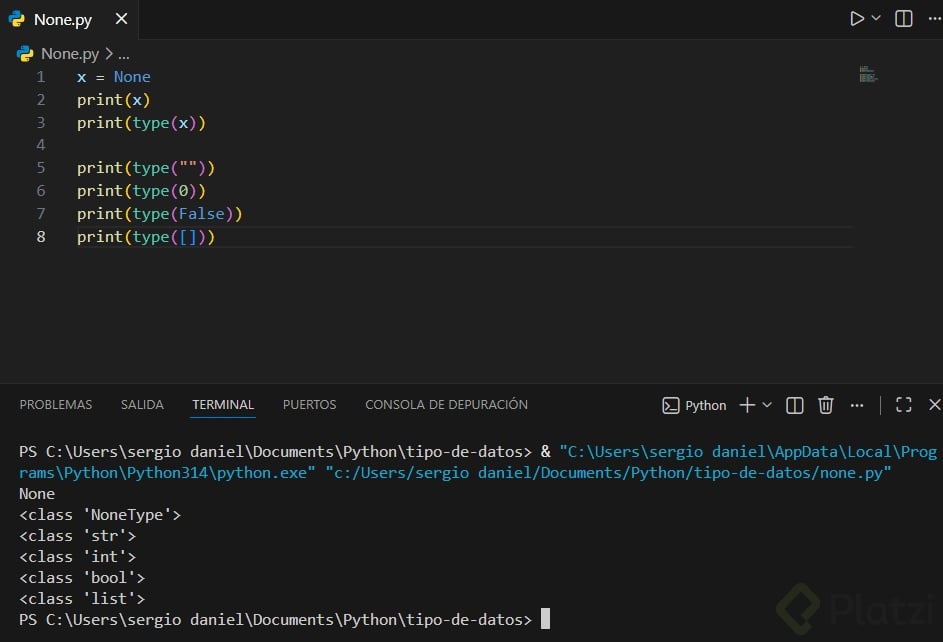Run the Python file with play icon
Viewport: 943px width, 642px height.
[x=857, y=18]
